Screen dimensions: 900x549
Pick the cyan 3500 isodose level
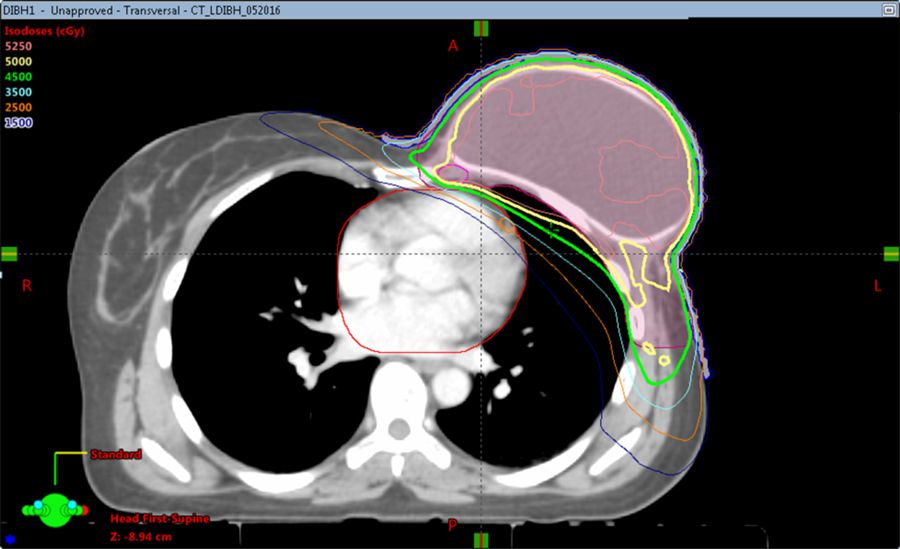coord(19,92)
